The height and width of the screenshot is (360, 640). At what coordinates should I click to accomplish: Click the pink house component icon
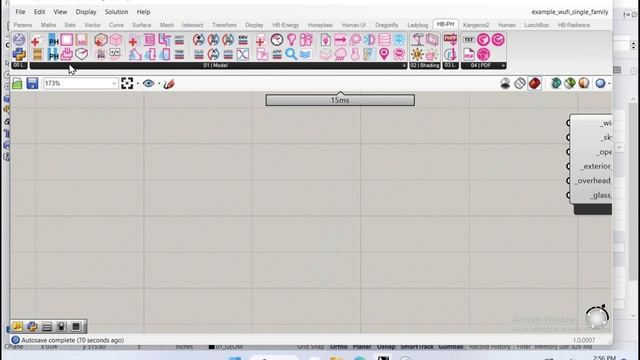click(x=135, y=54)
